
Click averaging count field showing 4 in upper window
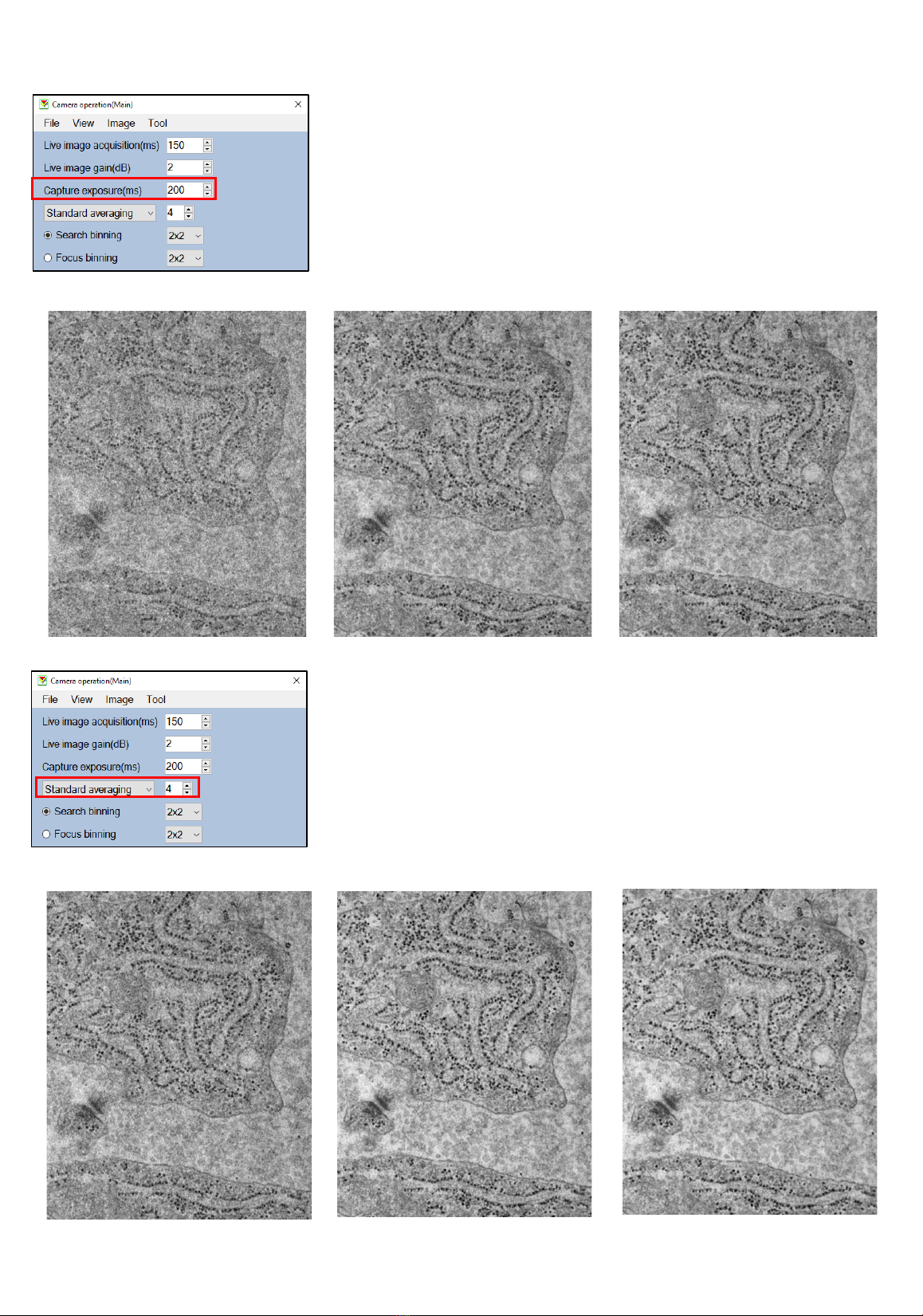[x=175, y=213]
